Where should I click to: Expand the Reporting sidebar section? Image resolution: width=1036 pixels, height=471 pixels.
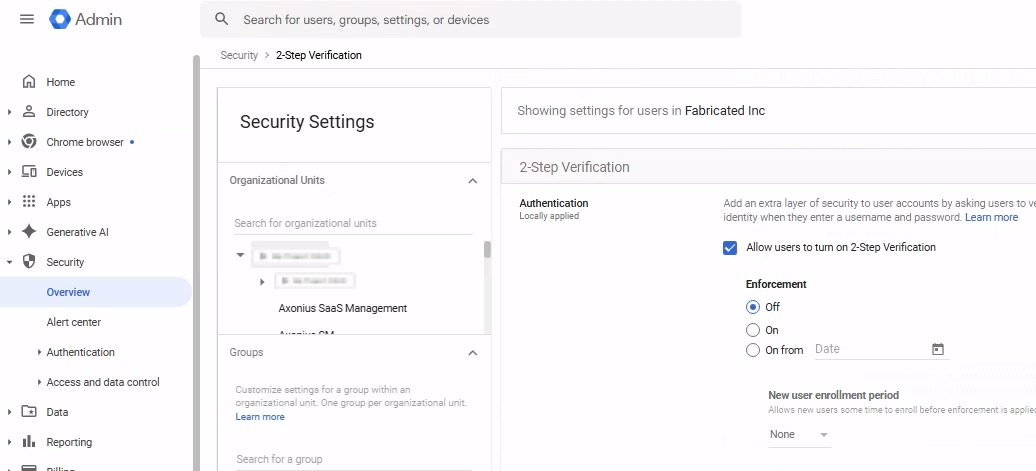pos(9,442)
